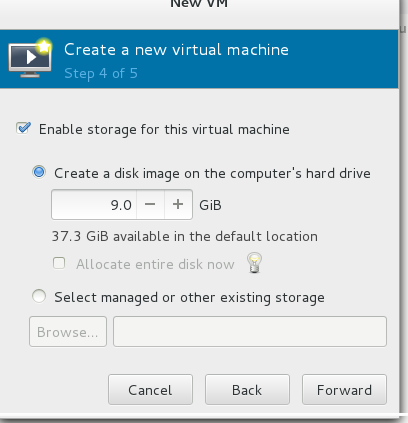Click the storage path text field
This screenshot has width=408, height=423.
(x=250, y=332)
